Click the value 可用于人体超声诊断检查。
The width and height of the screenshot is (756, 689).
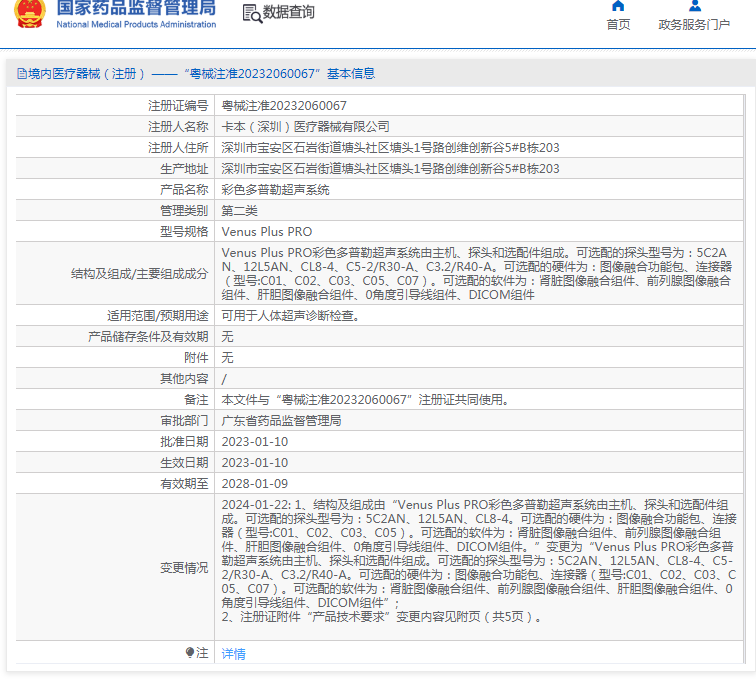tap(291, 316)
